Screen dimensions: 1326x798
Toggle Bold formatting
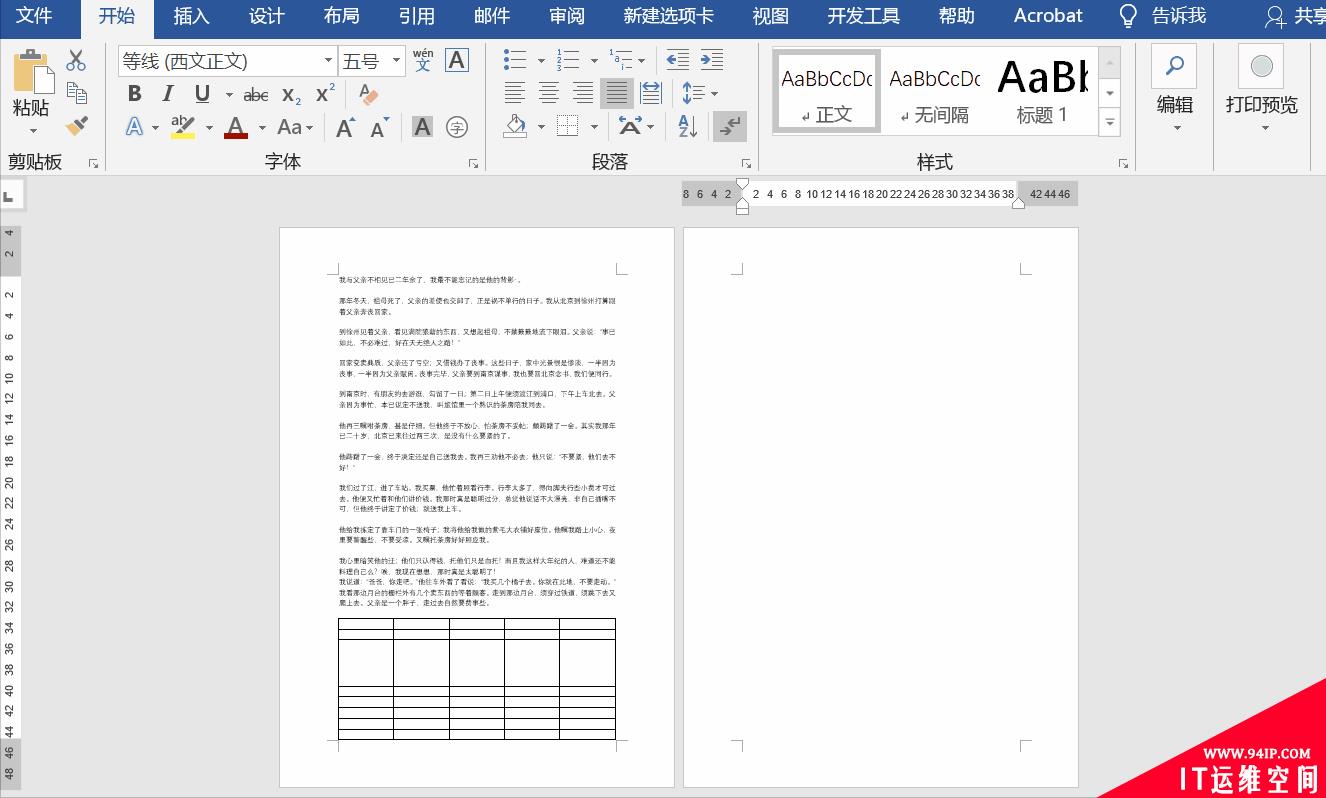[x=134, y=94]
